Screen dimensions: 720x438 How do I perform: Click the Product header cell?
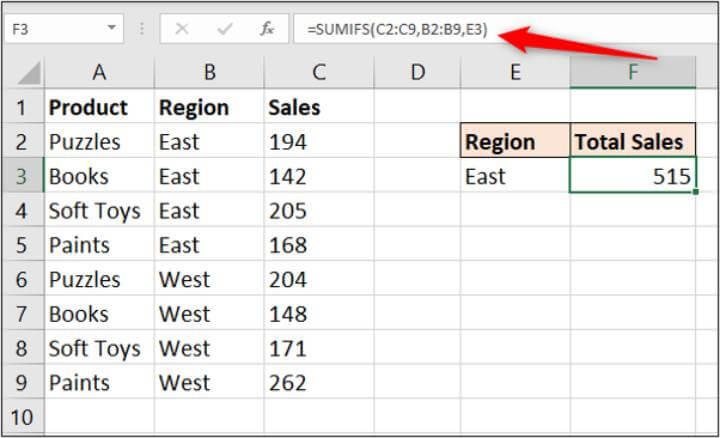pyautogui.click(x=99, y=108)
